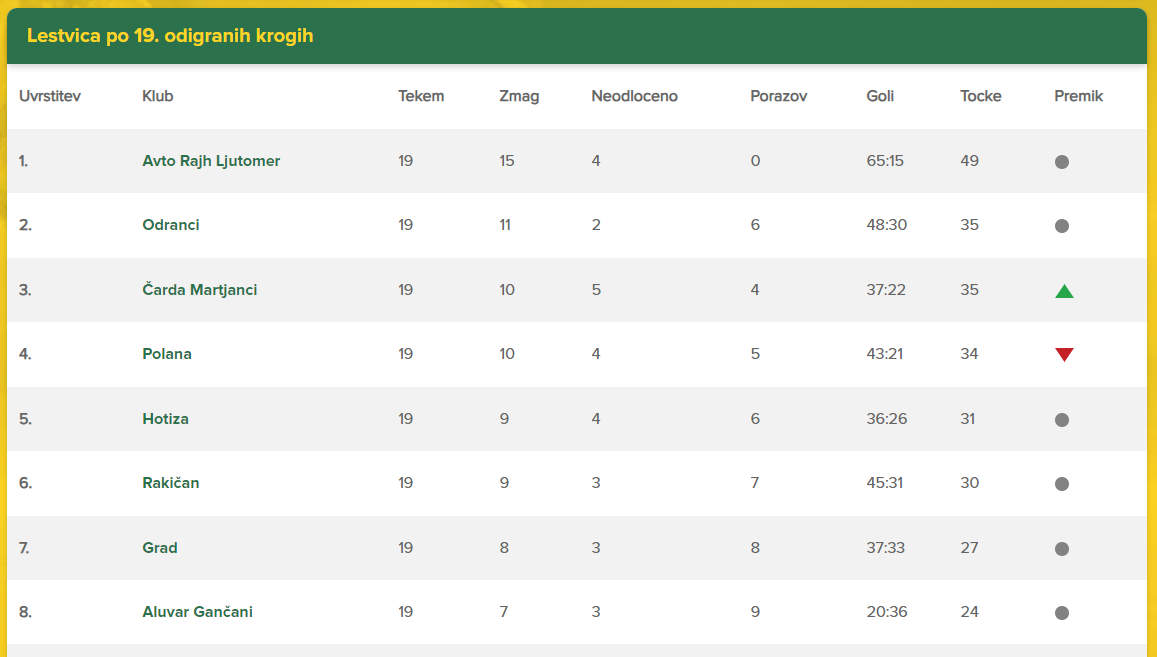Open the Odranci club page

point(170,225)
